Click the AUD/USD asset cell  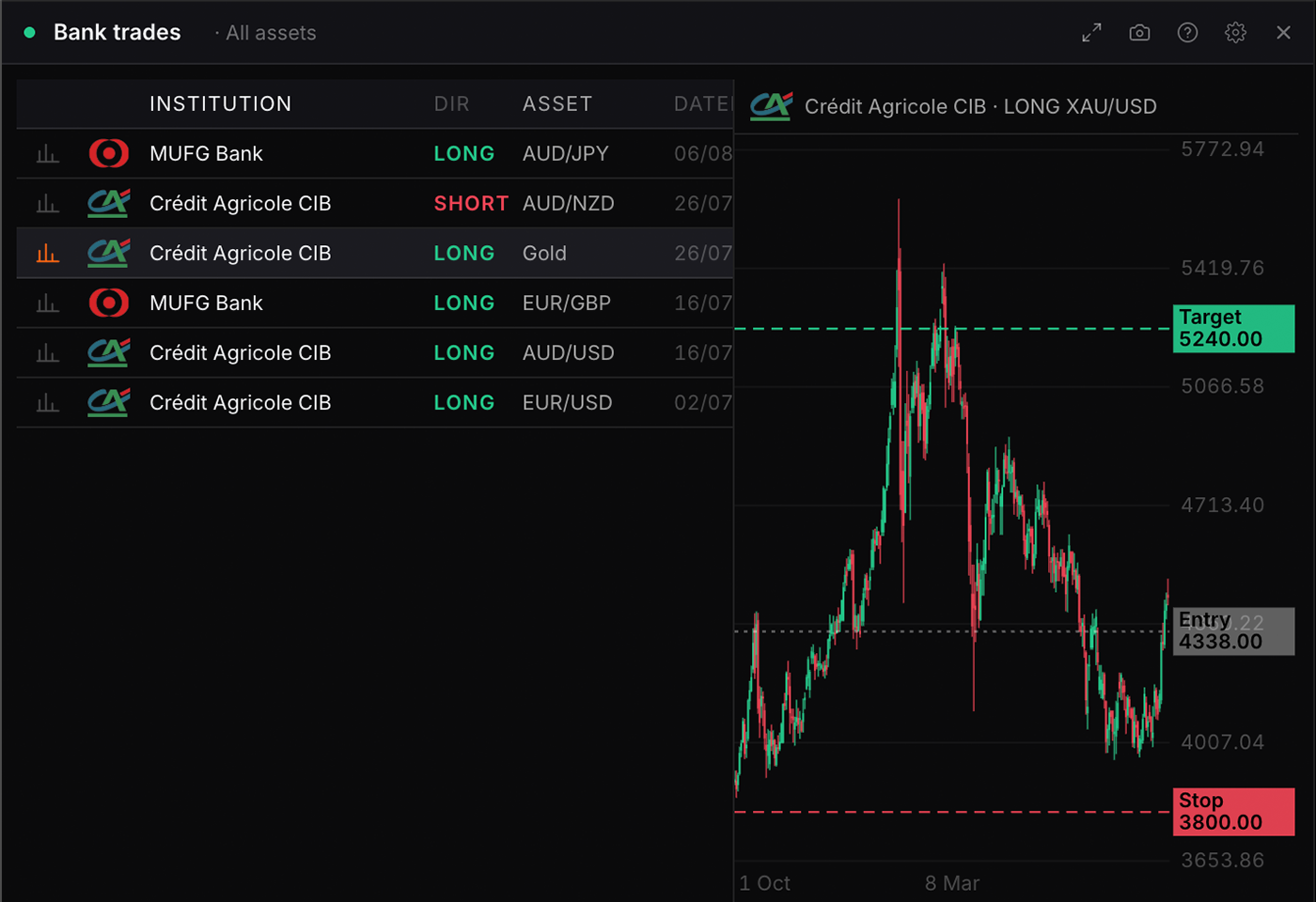coord(569,352)
